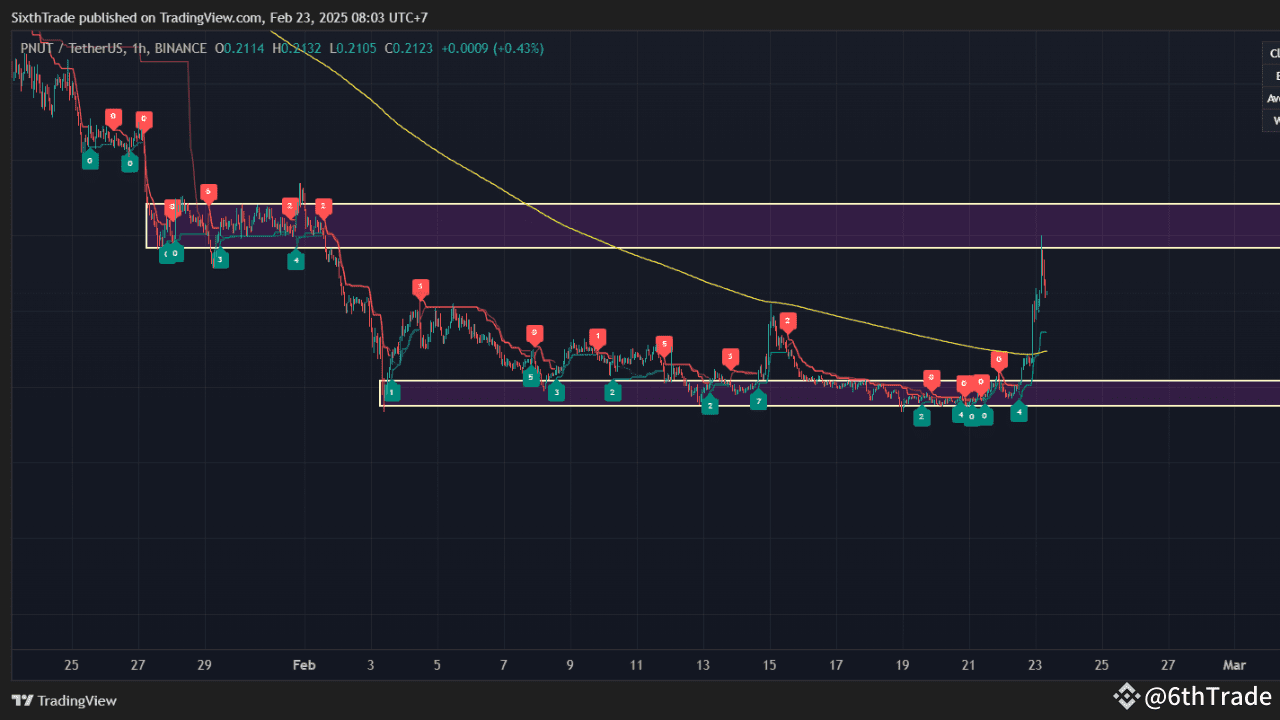Select the row labeled CL in the right panel
This screenshot has width=1280, height=720.
[1272, 53]
